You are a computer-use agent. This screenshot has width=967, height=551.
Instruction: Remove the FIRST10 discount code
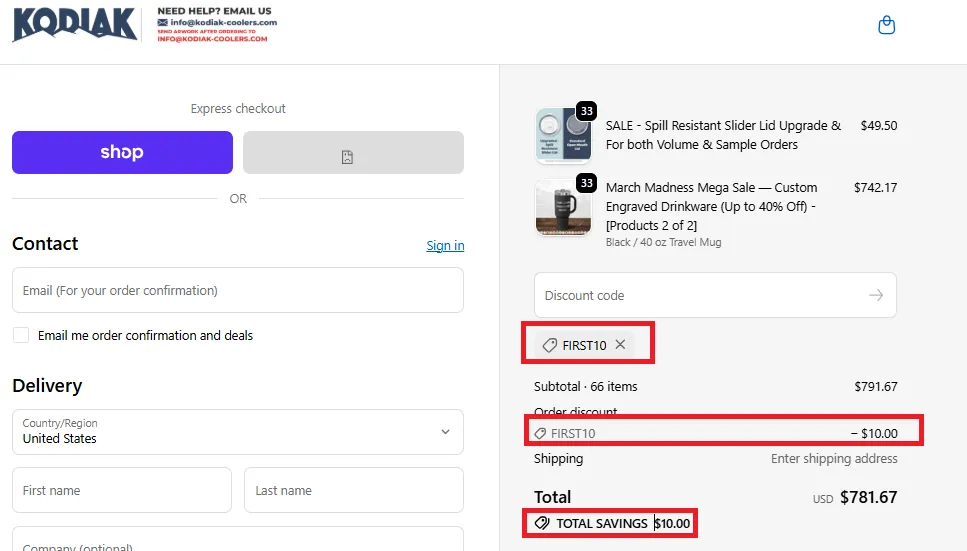(x=621, y=345)
